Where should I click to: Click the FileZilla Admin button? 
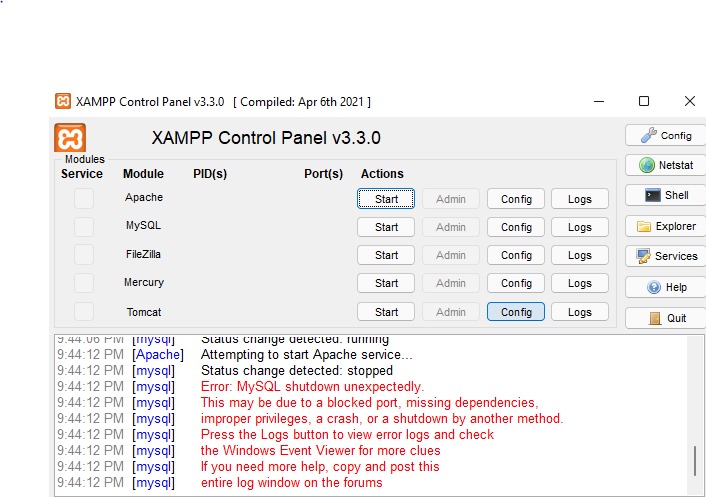click(x=451, y=255)
